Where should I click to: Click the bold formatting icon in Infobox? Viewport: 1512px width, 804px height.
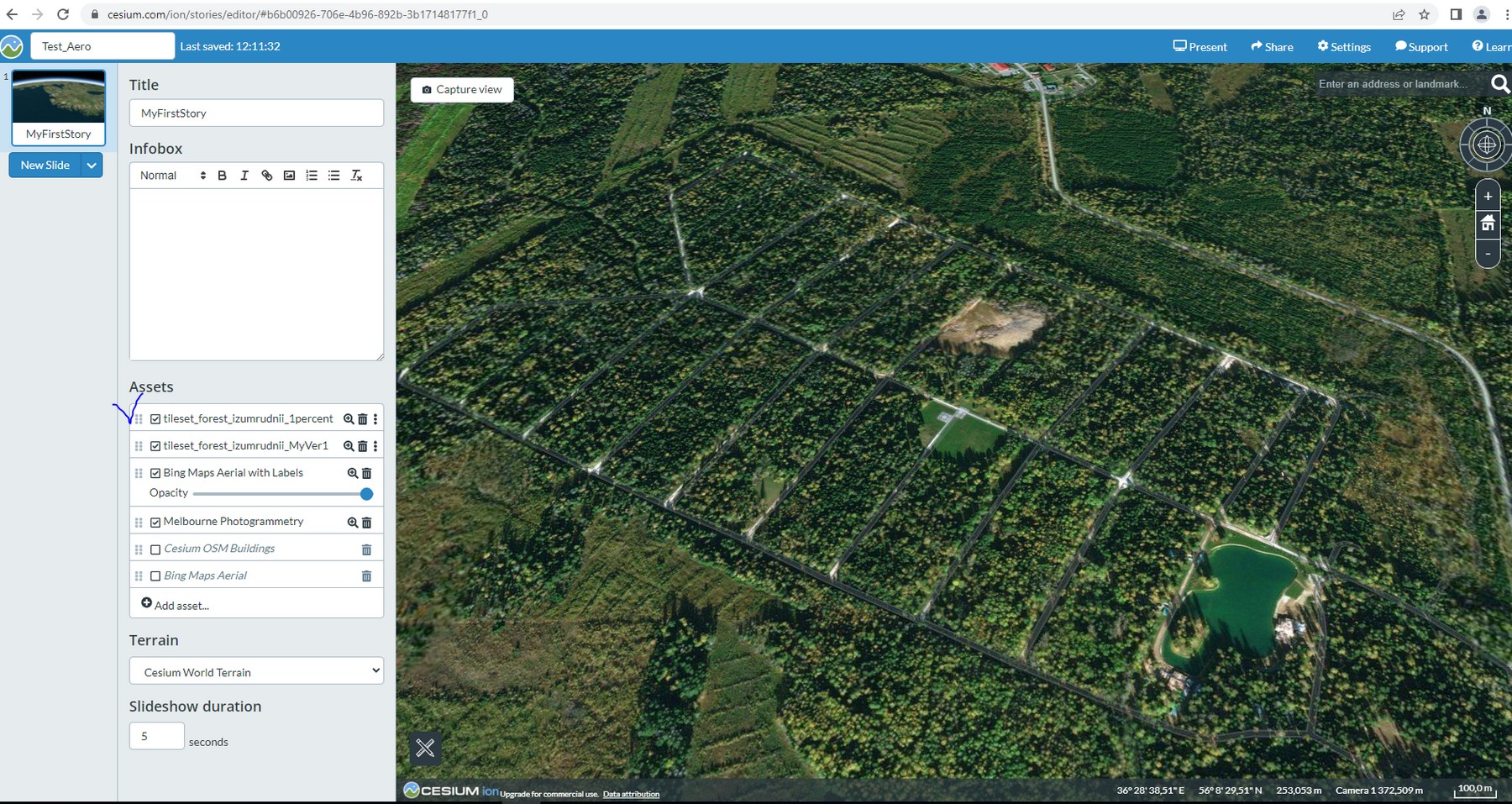tap(222, 176)
